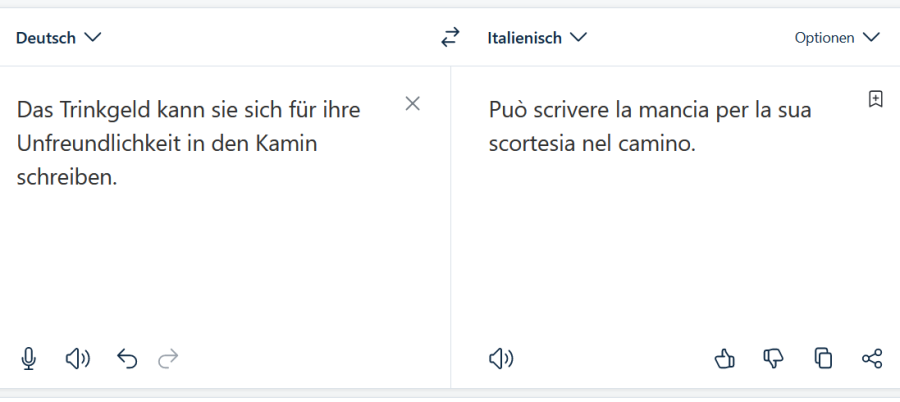Listen to the German source text
900x402 pixels.
[77, 358]
